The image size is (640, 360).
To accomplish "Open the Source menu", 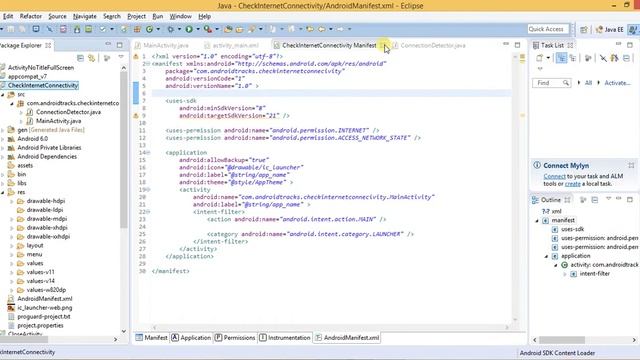I will coord(57,16).
